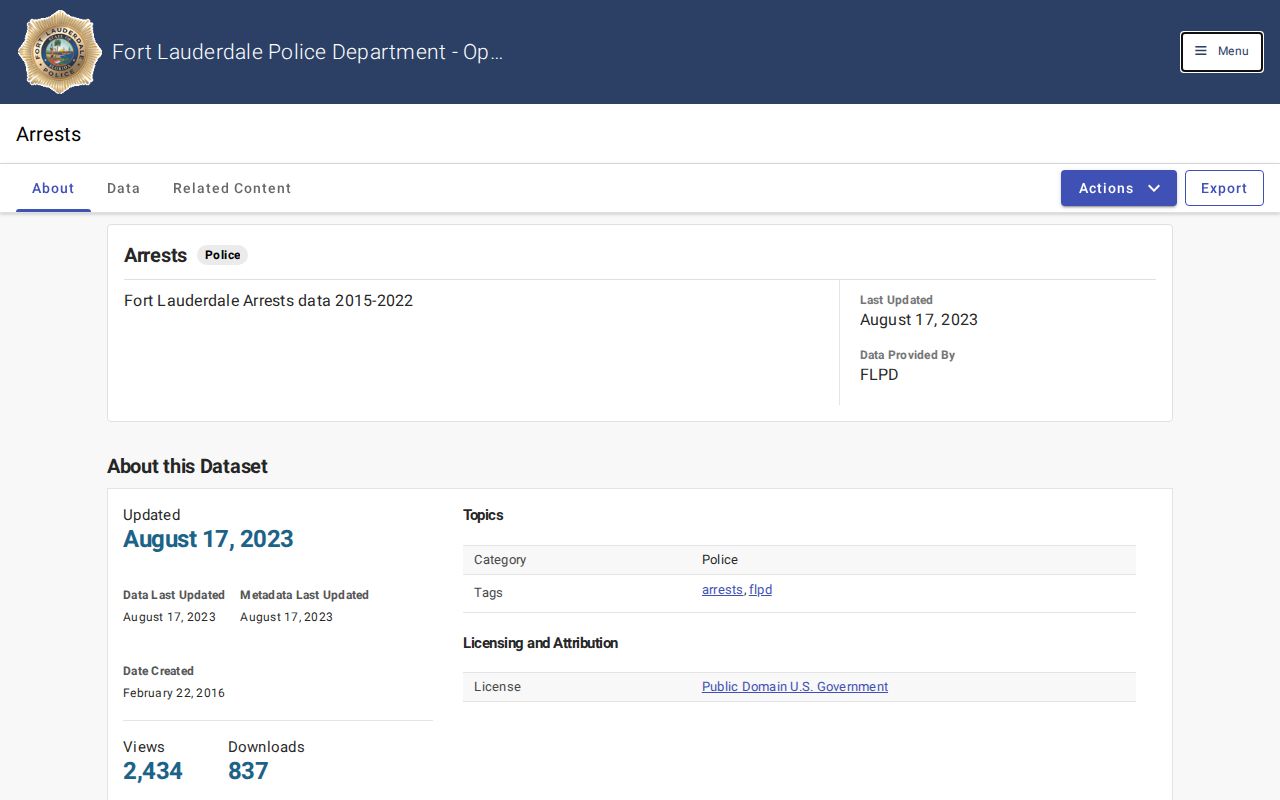Screen dimensions: 1280x800
Task: Click the Fort Lauderdale Police Department site title
Action: click(307, 52)
